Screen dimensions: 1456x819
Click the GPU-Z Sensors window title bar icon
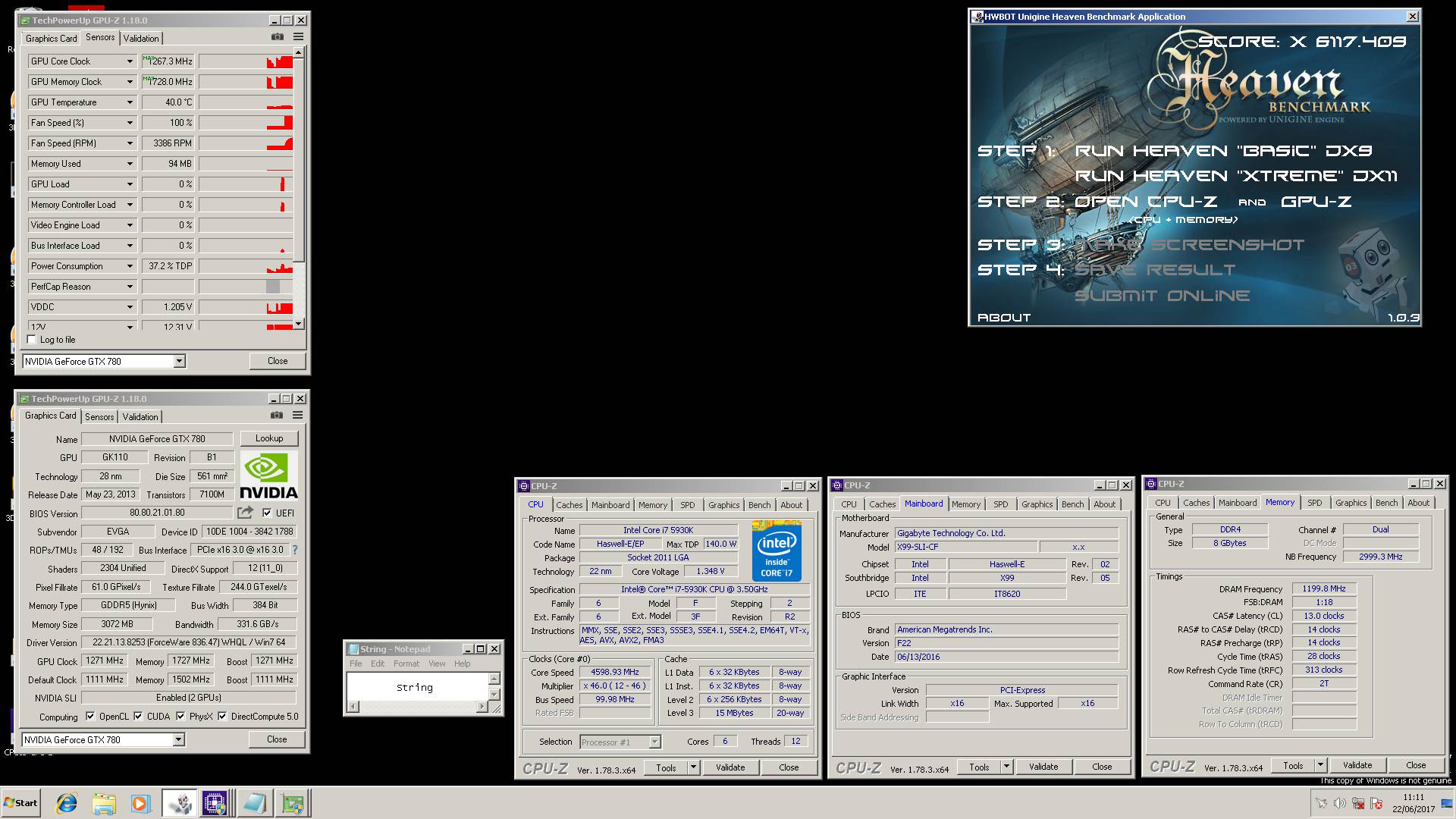click(x=24, y=20)
